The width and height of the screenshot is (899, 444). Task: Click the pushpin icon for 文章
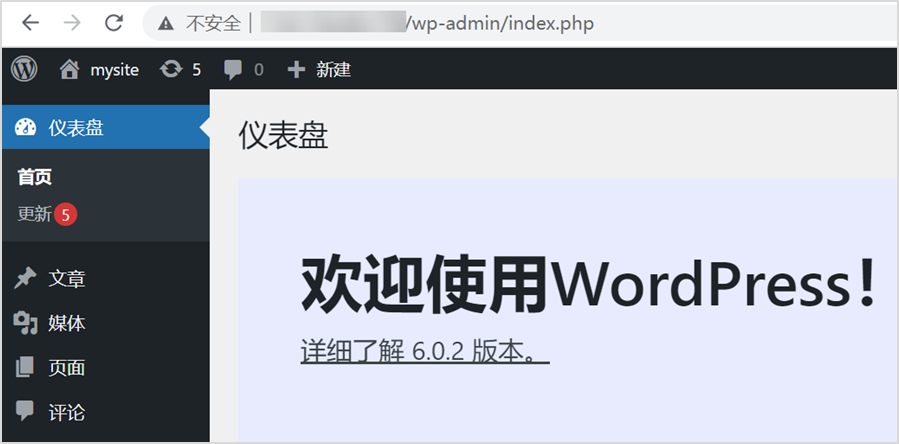(x=25, y=278)
